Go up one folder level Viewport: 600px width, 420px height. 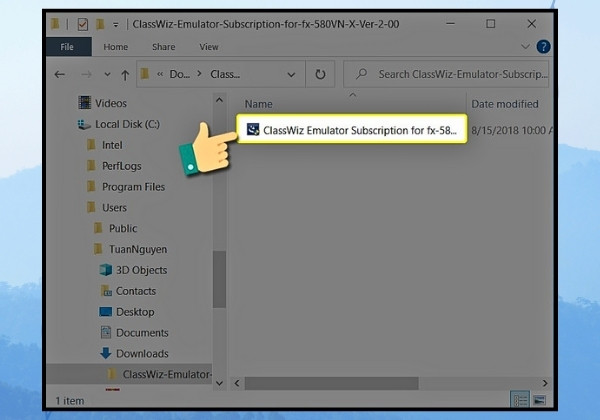[x=125, y=75]
